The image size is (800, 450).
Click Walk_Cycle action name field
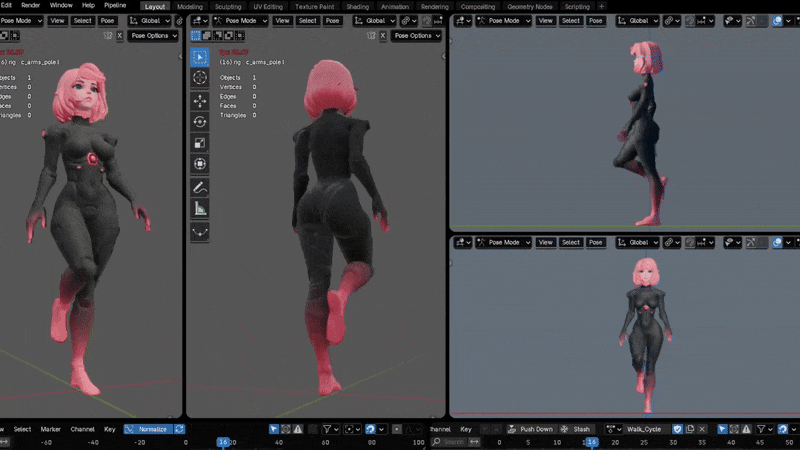coord(644,430)
